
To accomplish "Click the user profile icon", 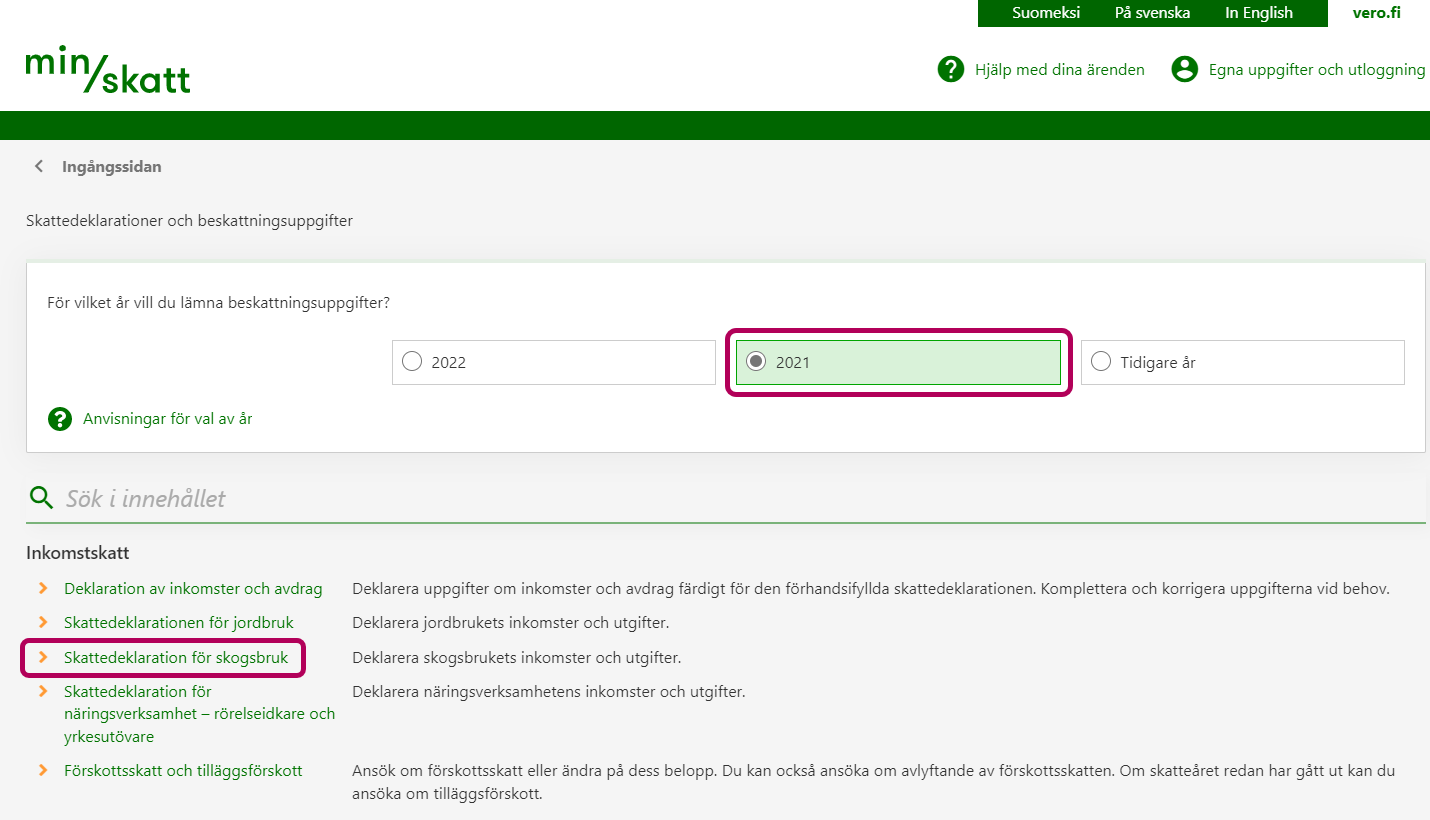I will (1184, 69).
